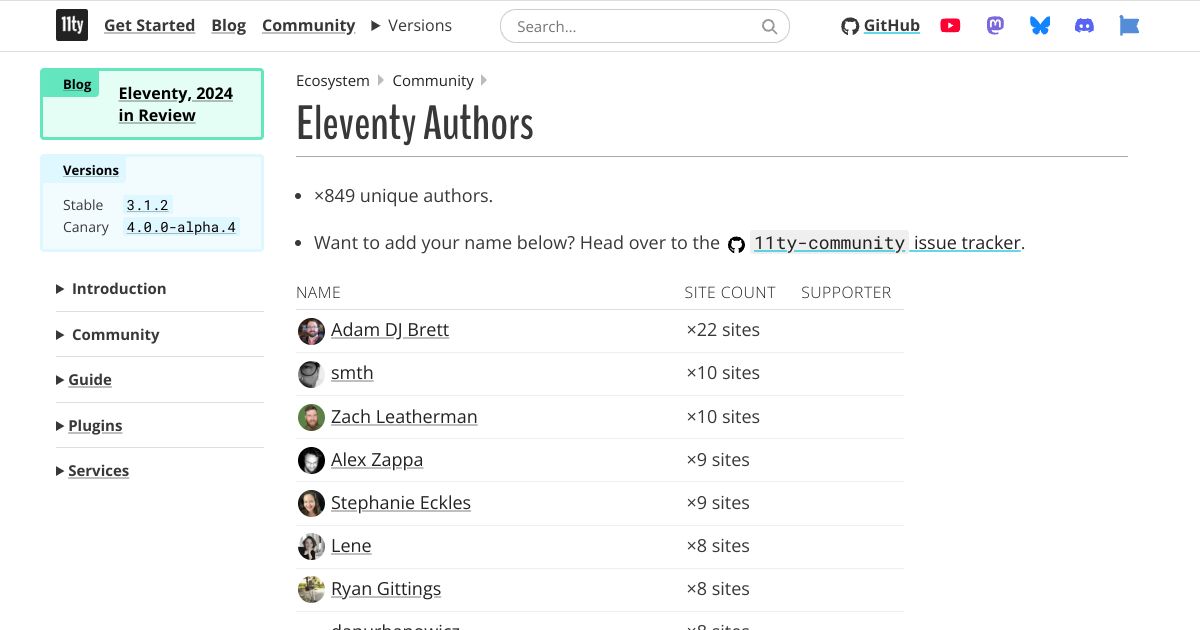Click GitHub icon beside 11ty-community

[x=736, y=244]
